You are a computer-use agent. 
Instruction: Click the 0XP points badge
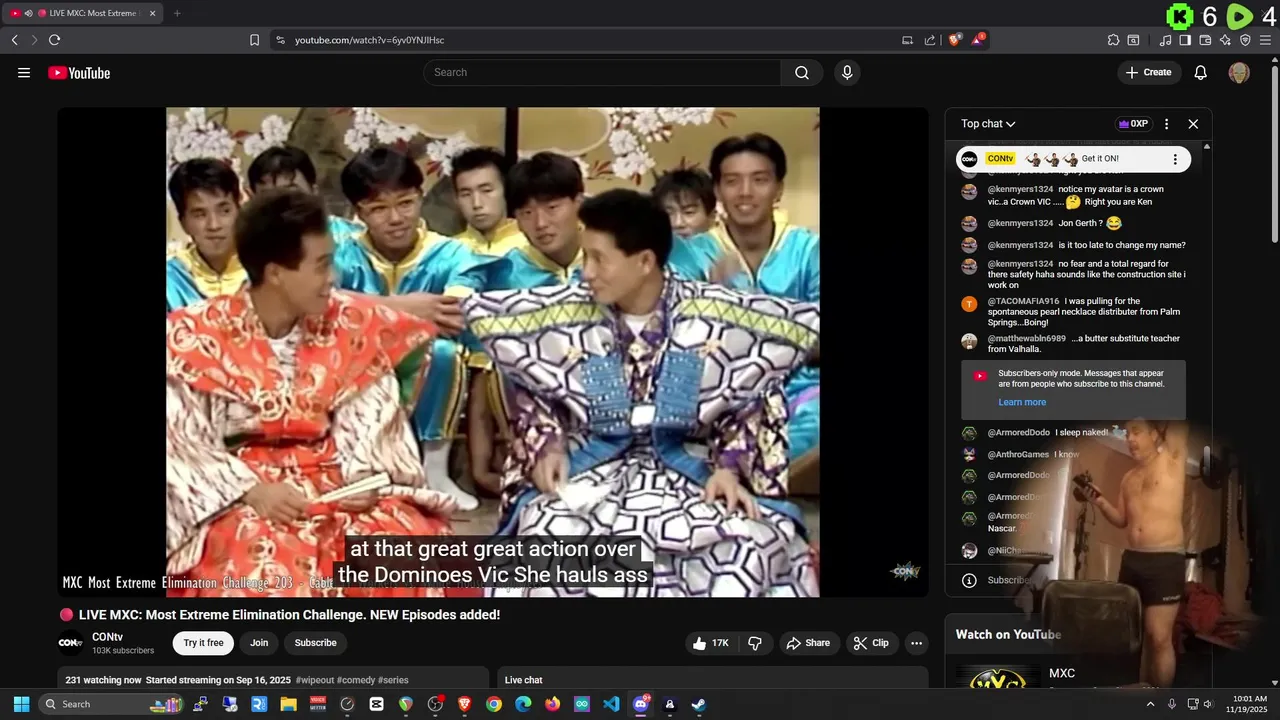click(x=1133, y=124)
